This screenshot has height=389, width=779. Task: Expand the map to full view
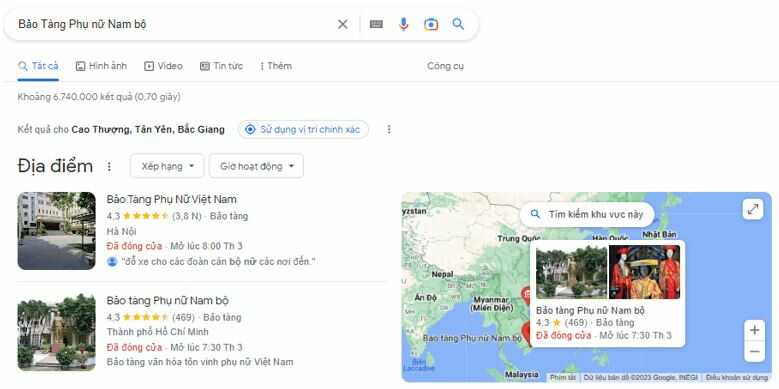[x=753, y=209]
